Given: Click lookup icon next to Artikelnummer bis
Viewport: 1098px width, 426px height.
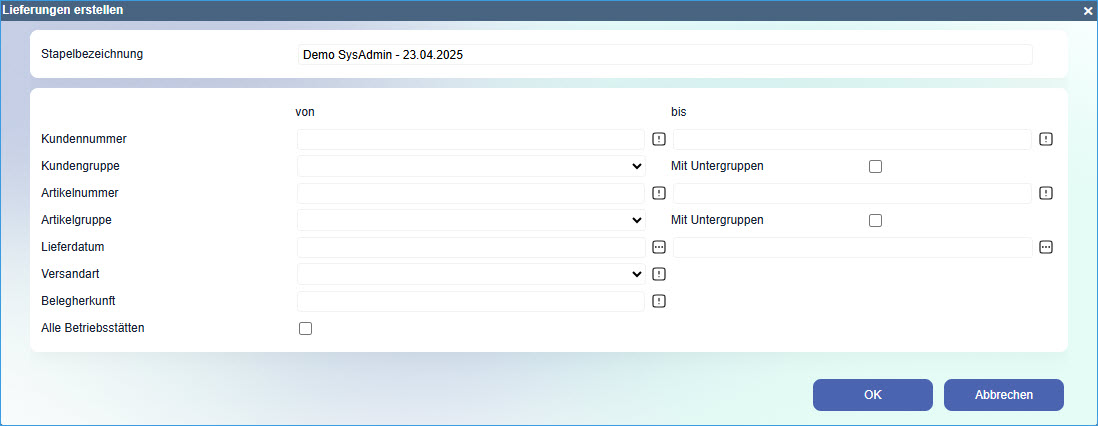Looking at the screenshot, I should (x=1046, y=193).
